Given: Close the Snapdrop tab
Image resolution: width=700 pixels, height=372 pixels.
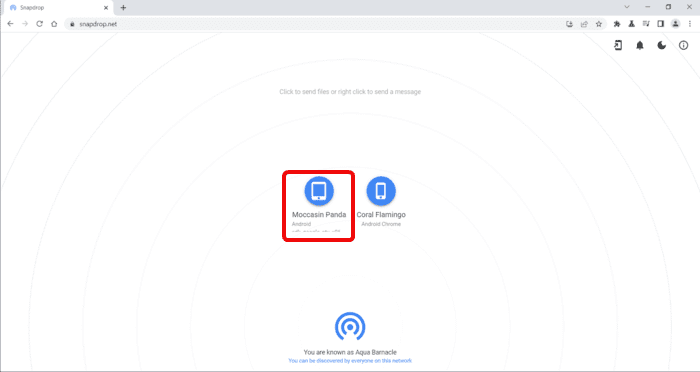Looking at the screenshot, I should pos(106,8).
